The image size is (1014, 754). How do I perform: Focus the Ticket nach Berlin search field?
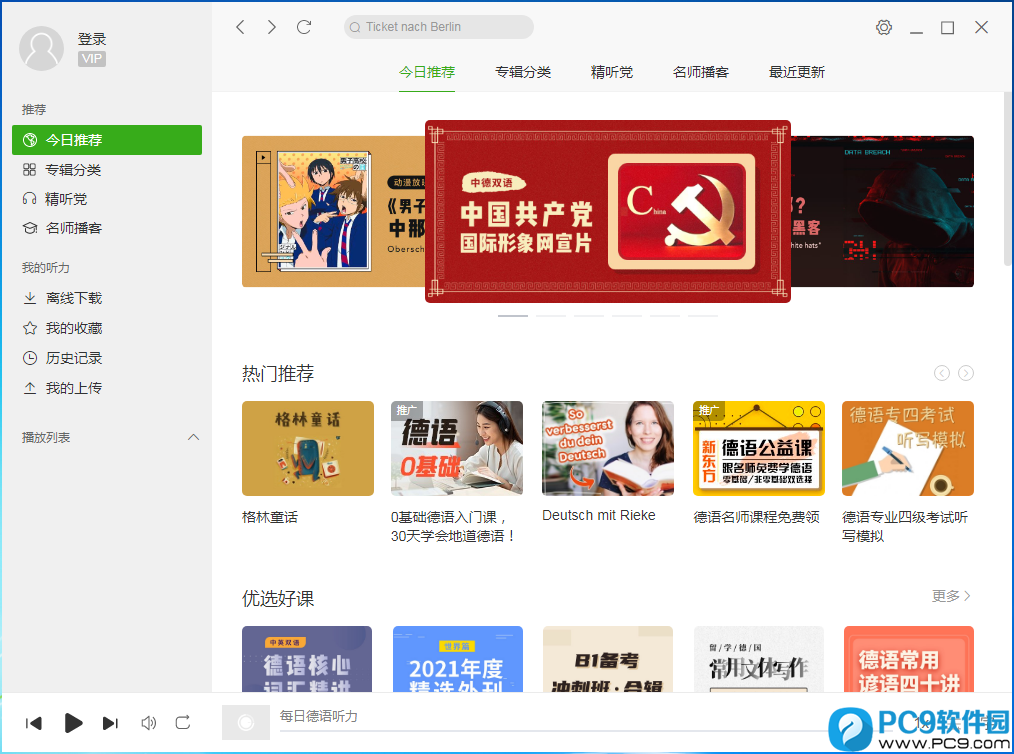coord(438,27)
